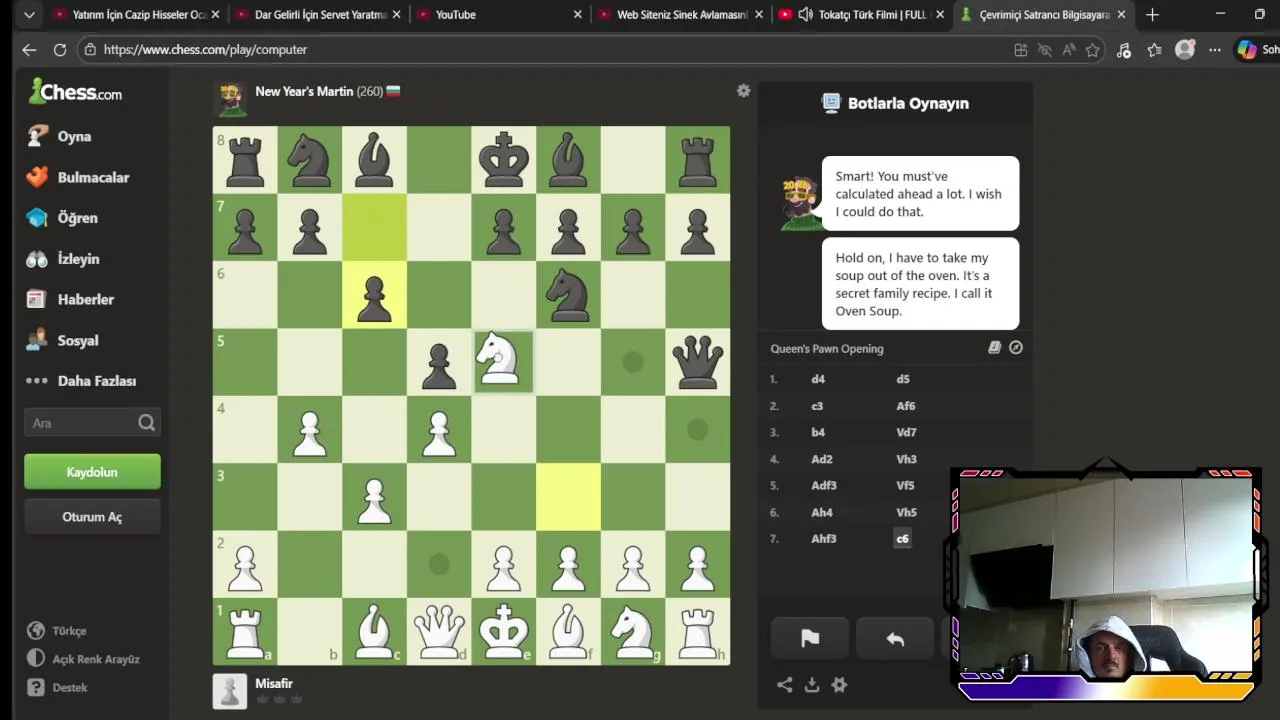Open the Türkçe language selector
The height and width of the screenshot is (720, 1280).
pos(57,631)
